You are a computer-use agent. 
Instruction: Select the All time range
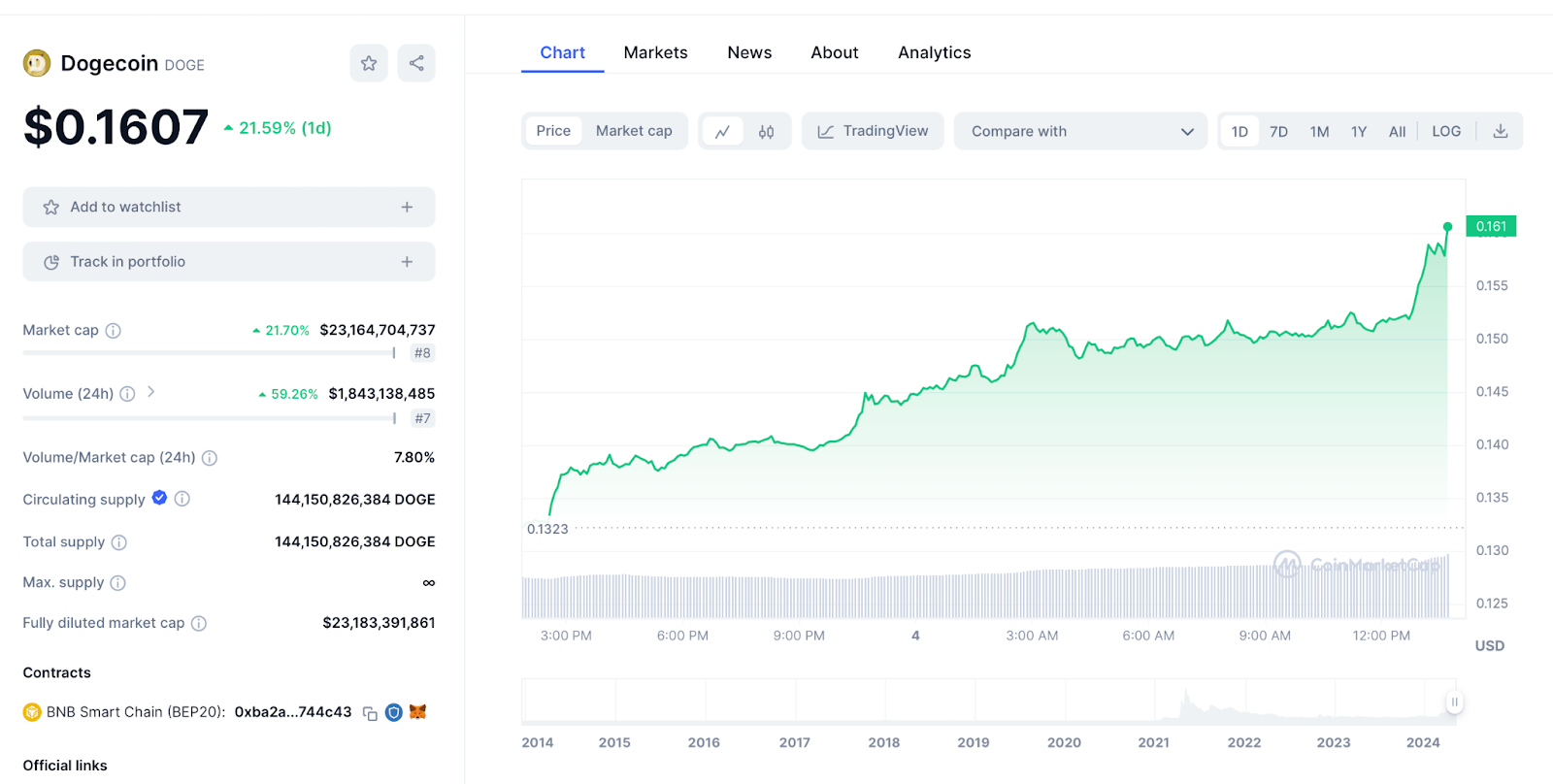point(1397,131)
